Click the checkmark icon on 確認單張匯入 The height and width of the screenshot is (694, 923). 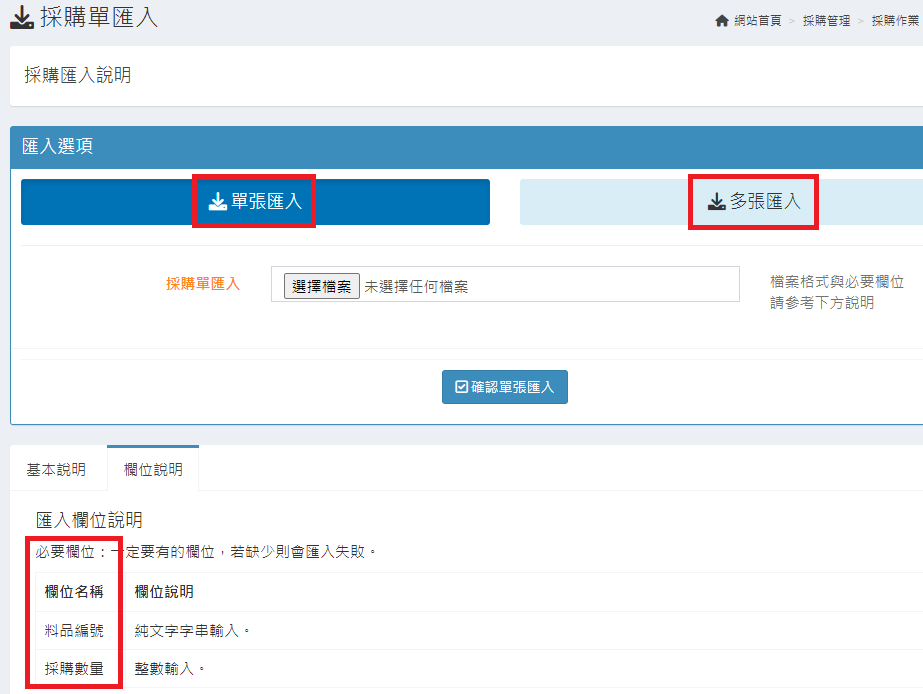click(461, 387)
